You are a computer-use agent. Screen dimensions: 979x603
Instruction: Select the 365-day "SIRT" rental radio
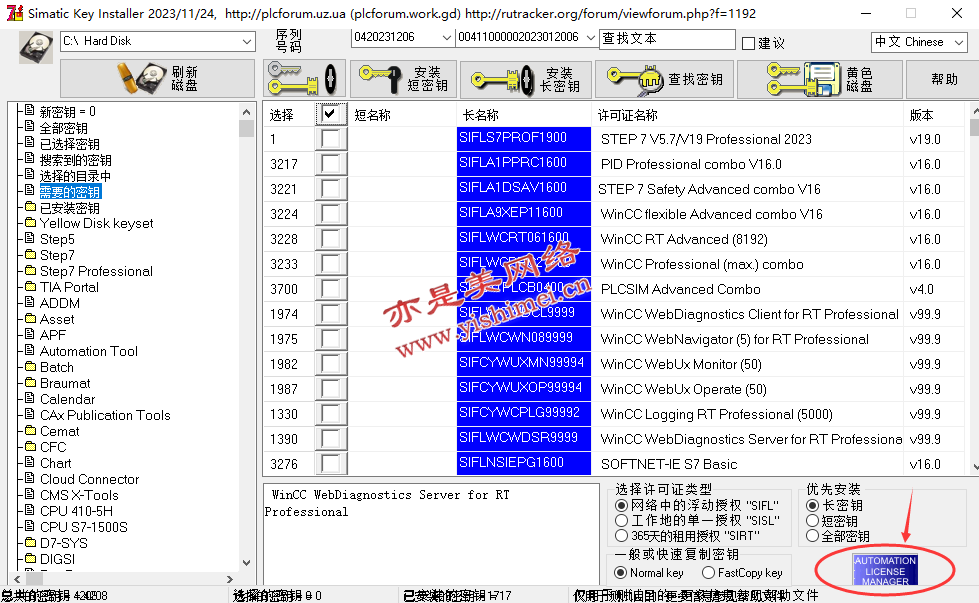coord(621,536)
